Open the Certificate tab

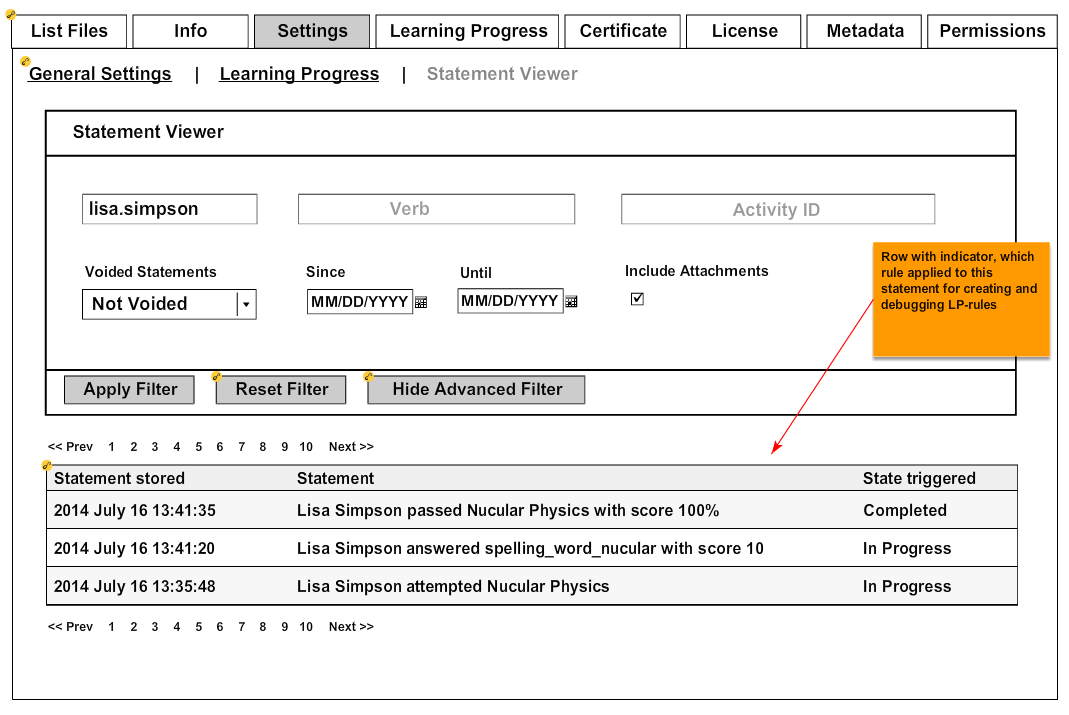[623, 31]
